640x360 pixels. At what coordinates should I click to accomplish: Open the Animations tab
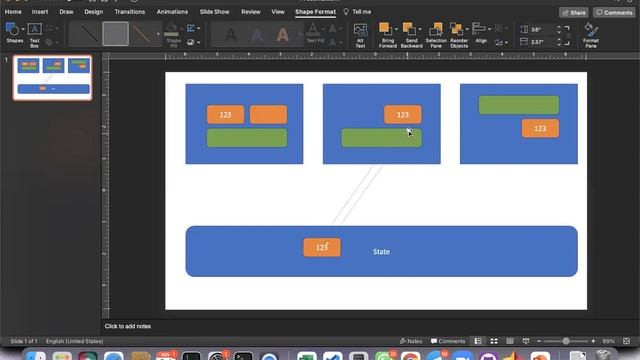pyautogui.click(x=172, y=12)
